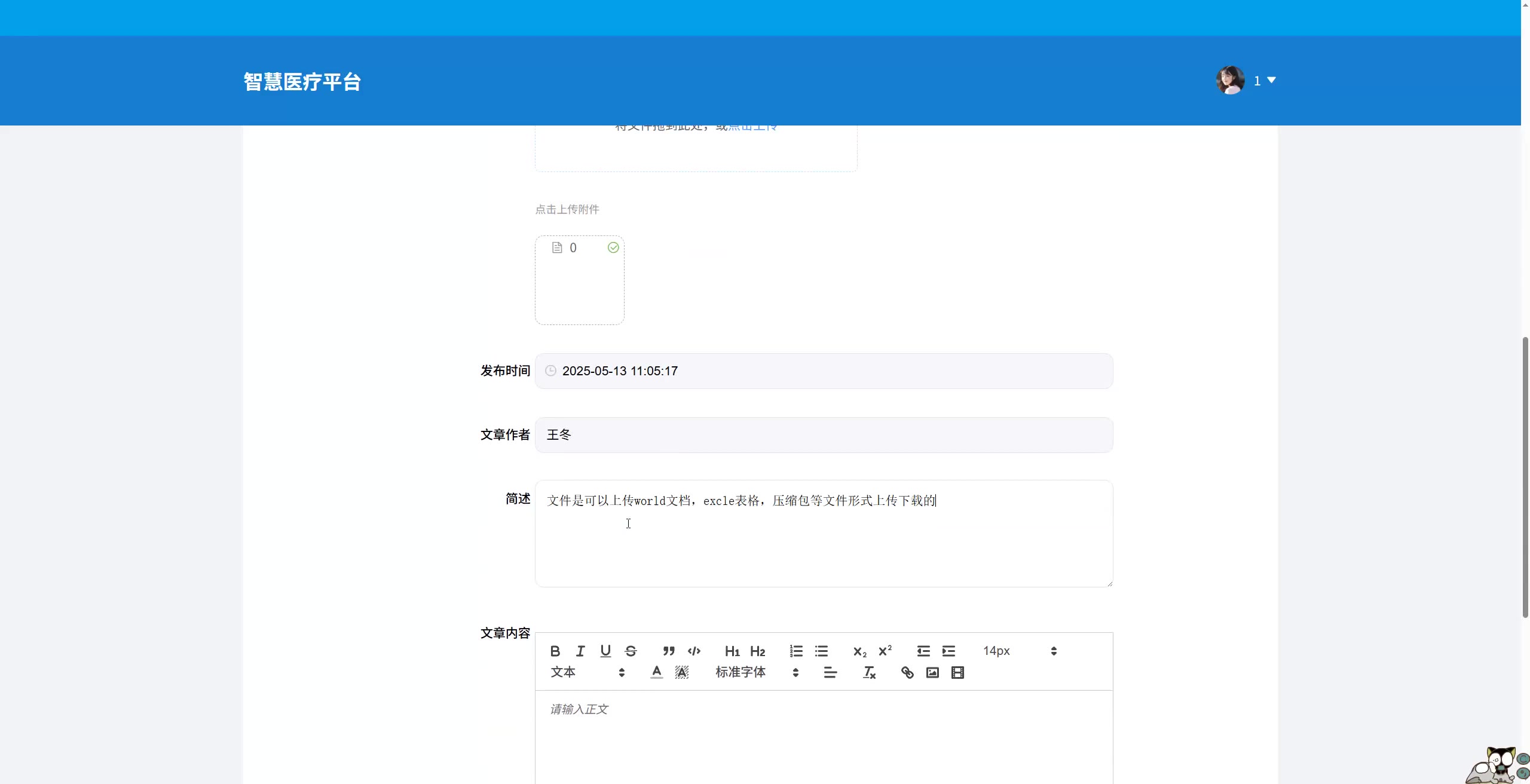Open the text color picker
This screenshot has height=784, width=1530.
click(656, 672)
